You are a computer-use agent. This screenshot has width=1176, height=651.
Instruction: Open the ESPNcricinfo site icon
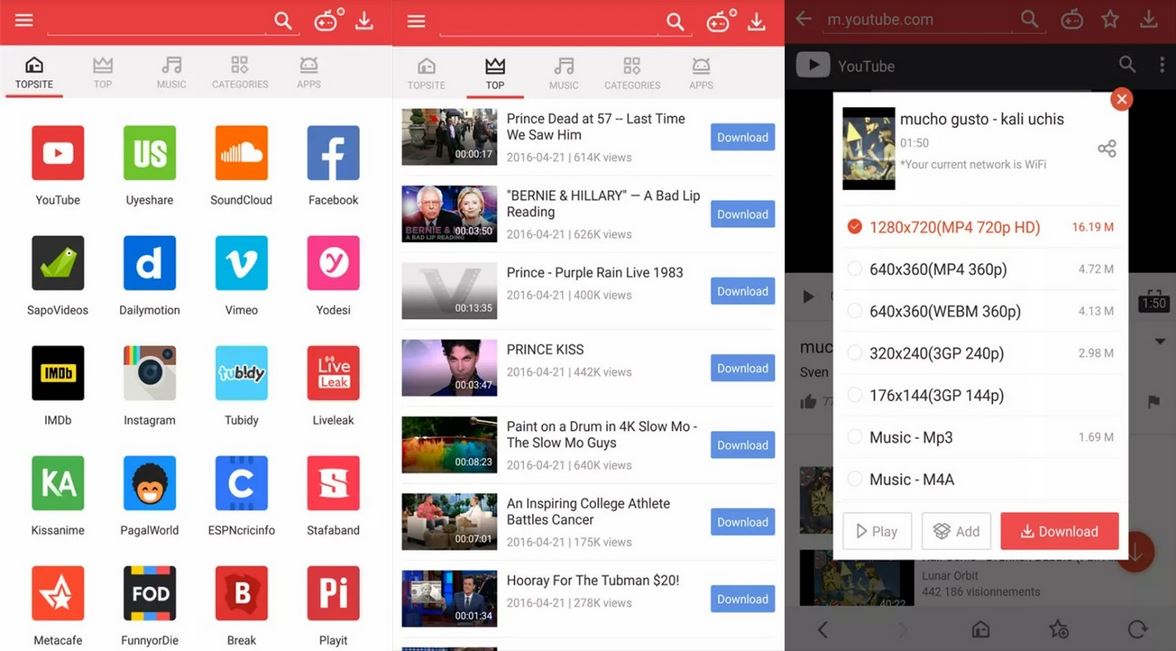242,483
